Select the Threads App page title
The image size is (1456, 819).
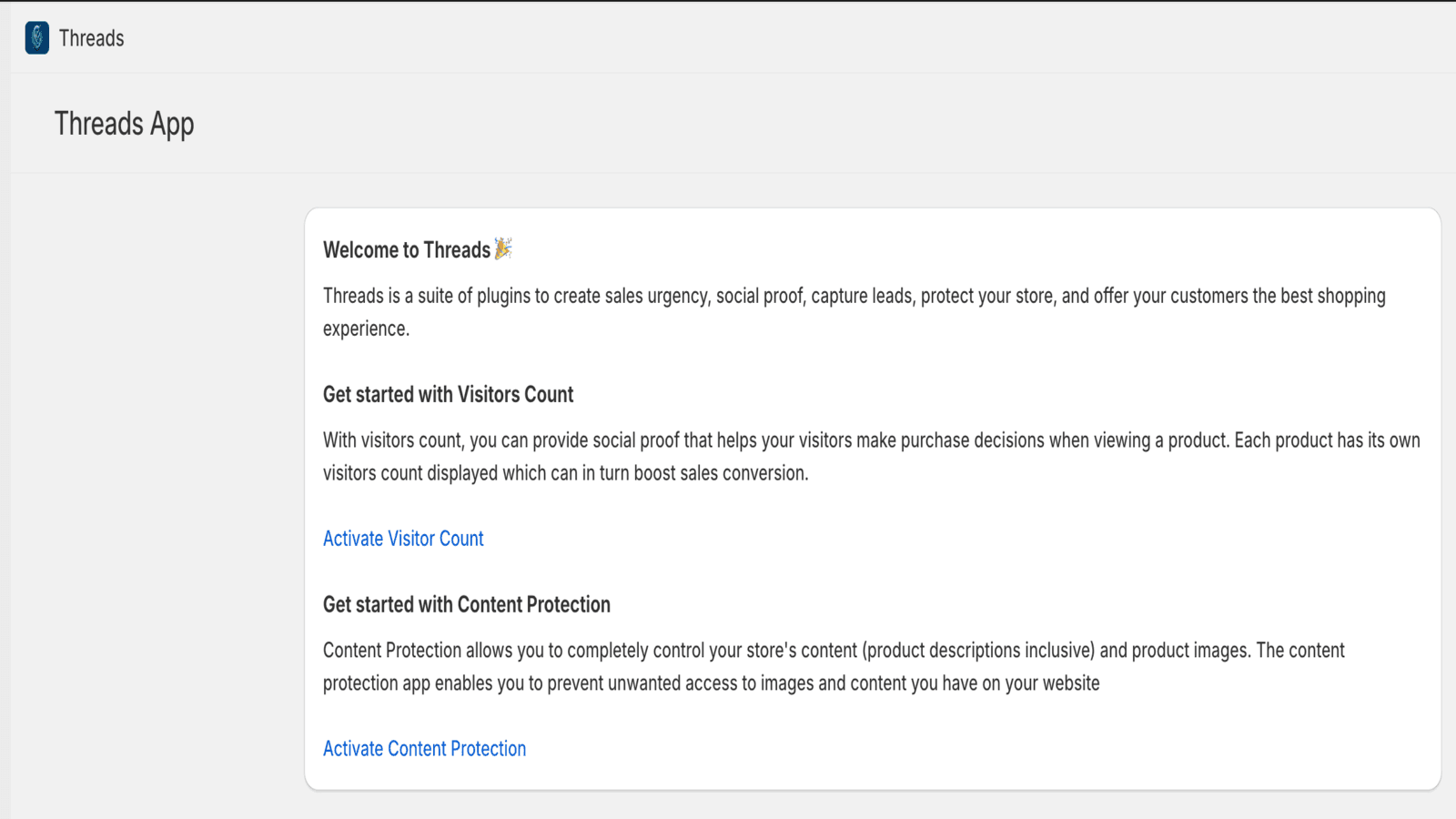124,124
